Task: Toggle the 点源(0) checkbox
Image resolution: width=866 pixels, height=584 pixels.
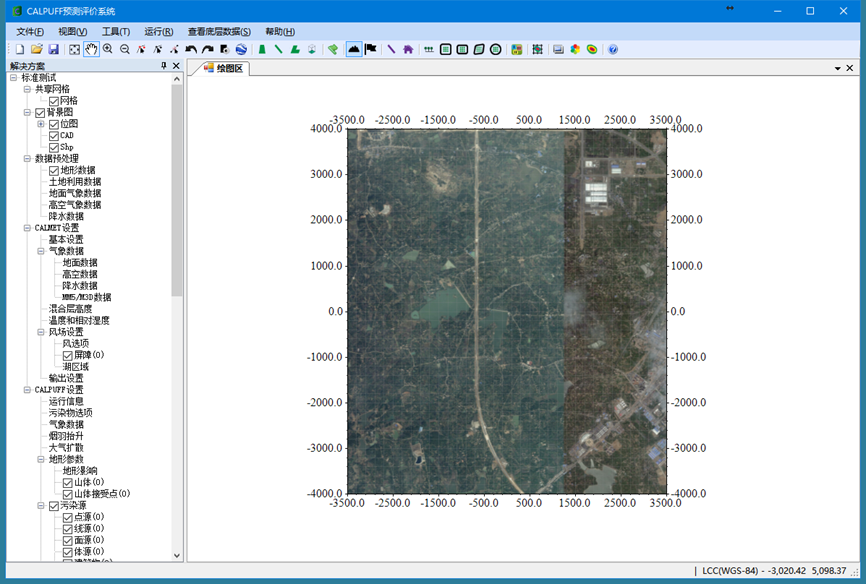Action: pyautogui.click(x=68, y=517)
